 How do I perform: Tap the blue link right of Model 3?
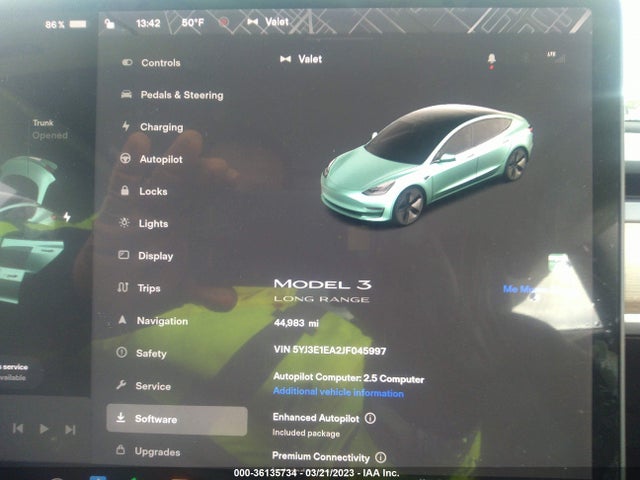519,289
